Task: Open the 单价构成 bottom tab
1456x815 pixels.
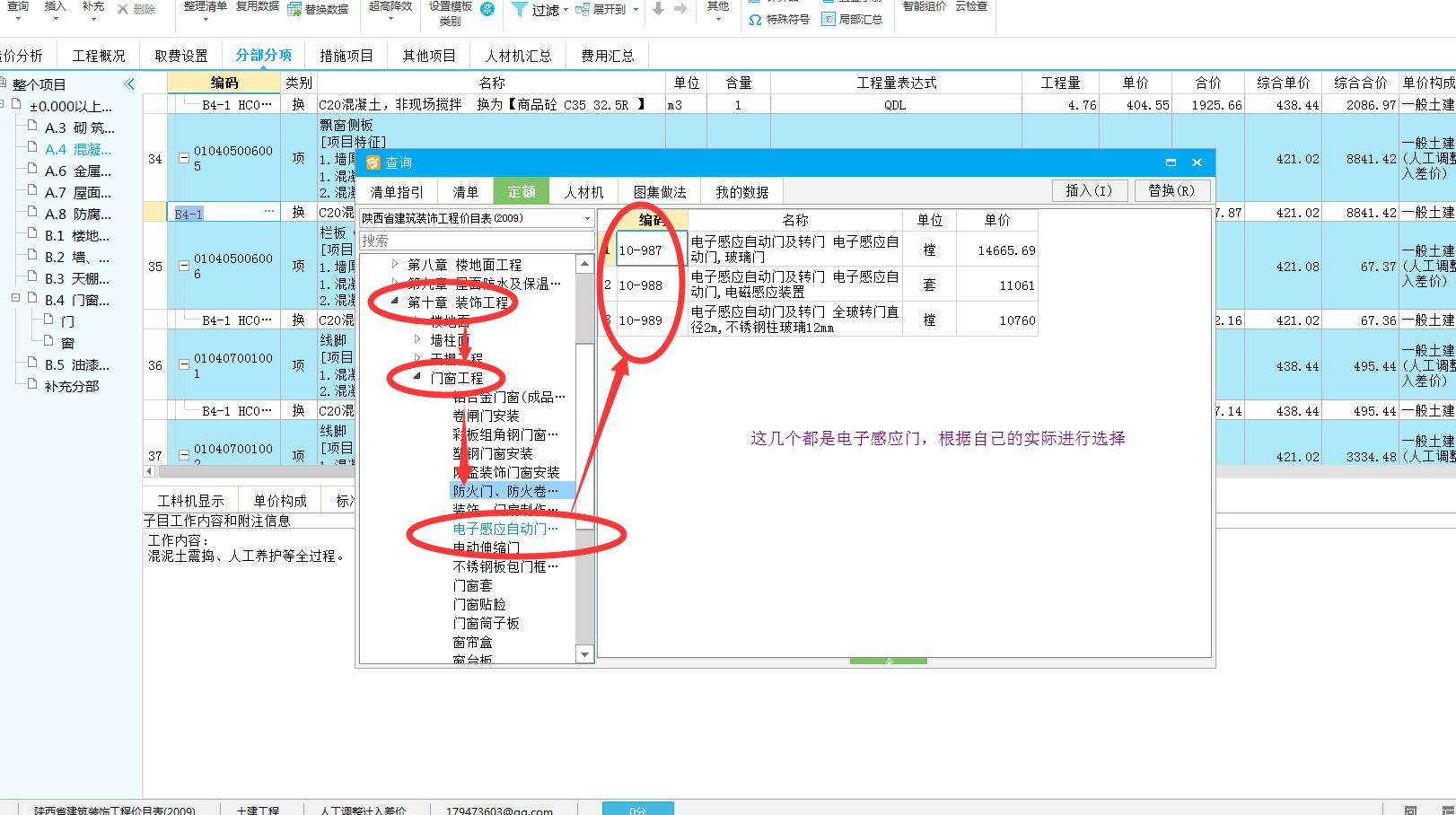Action: pyautogui.click(x=280, y=501)
